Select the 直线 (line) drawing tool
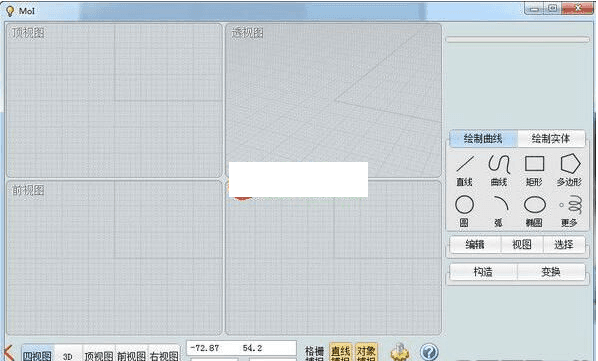Viewport: 598px width, 361px height. tap(465, 170)
